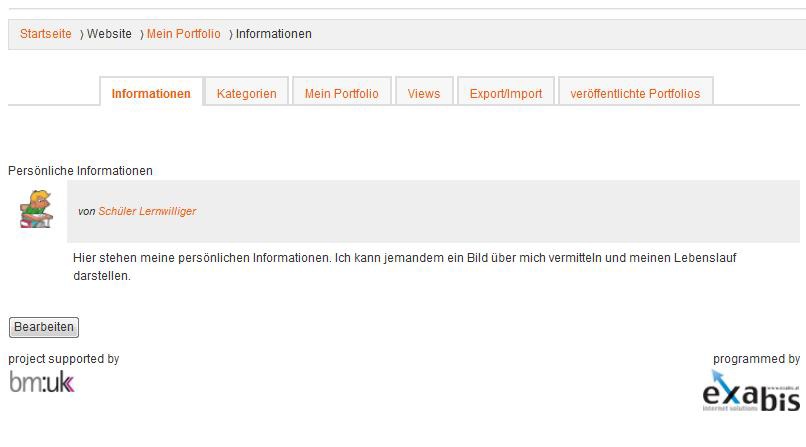Switch to the Views tab

click(424, 92)
